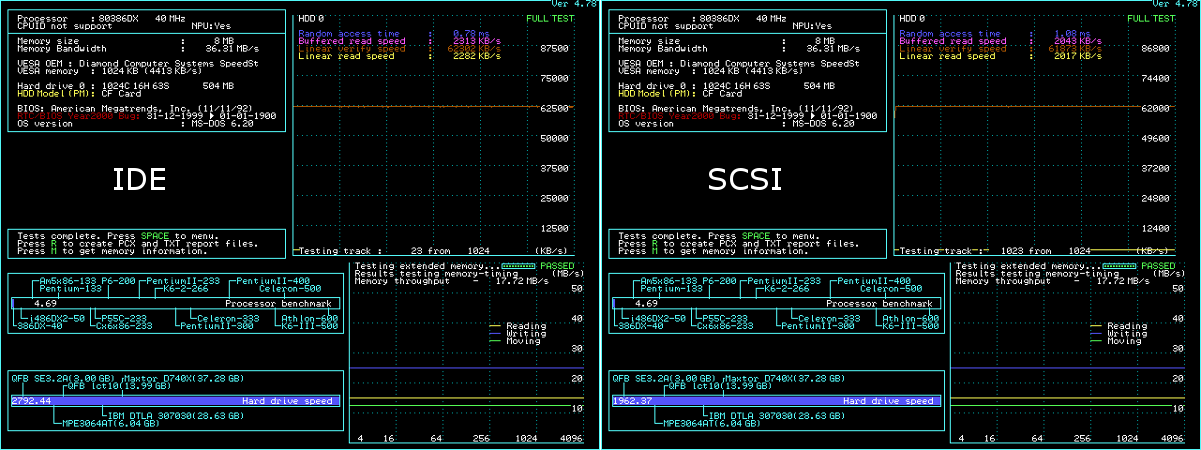Click the Maxtor D740X entry in IDE panel
This screenshot has width=1201, height=450.
pyautogui.click(x=166, y=378)
